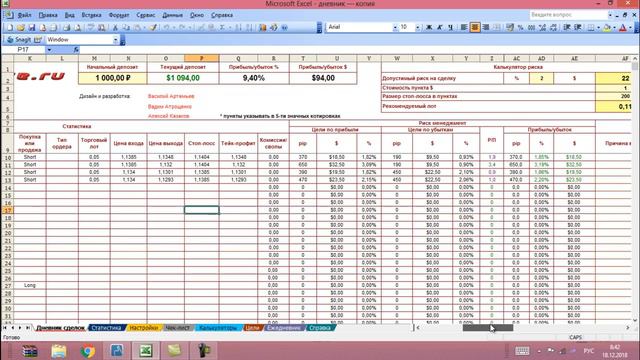Apply the thousands separator format
Image resolution: width=640 pixels, height=360 pixels.
click(x=531, y=27)
